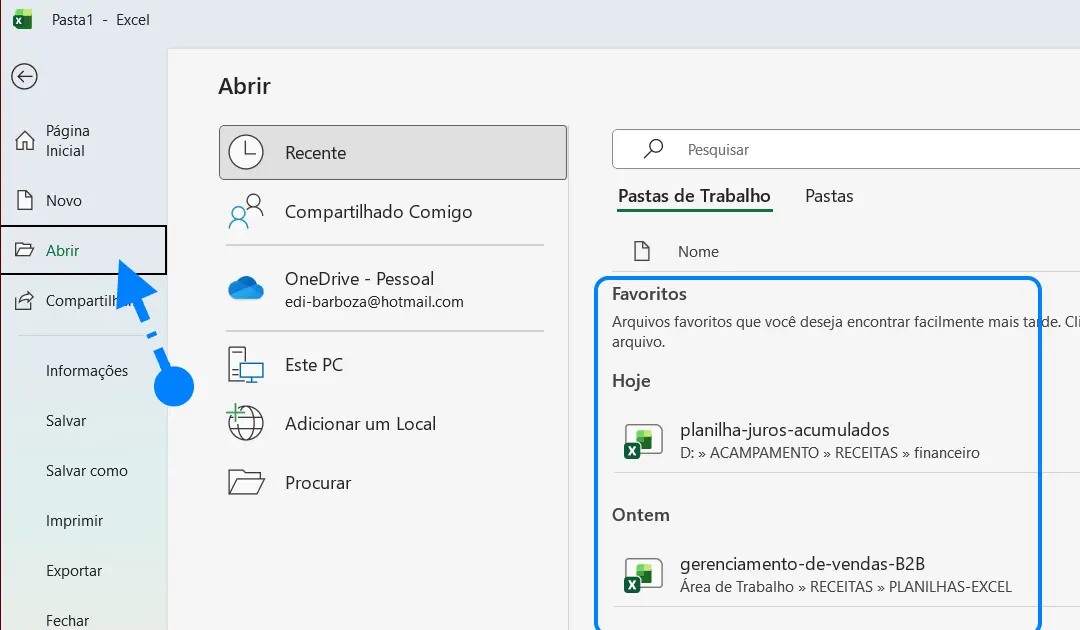Click the Adicionar um Local globe icon
This screenshot has height=630, width=1080.
(x=243, y=423)
